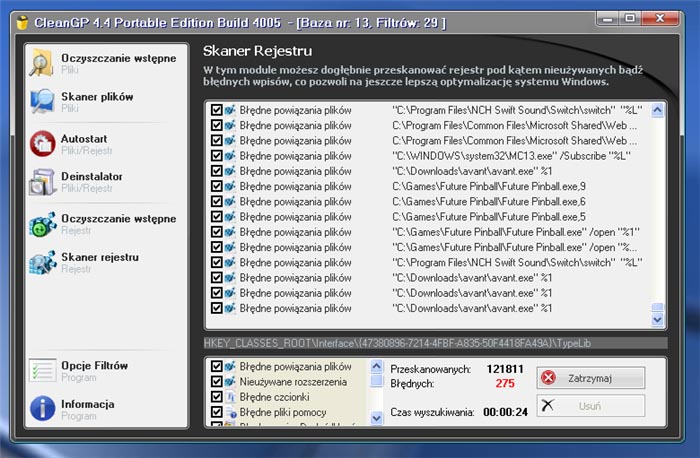Select the Błędne pliki pomocy filter item

283,412
